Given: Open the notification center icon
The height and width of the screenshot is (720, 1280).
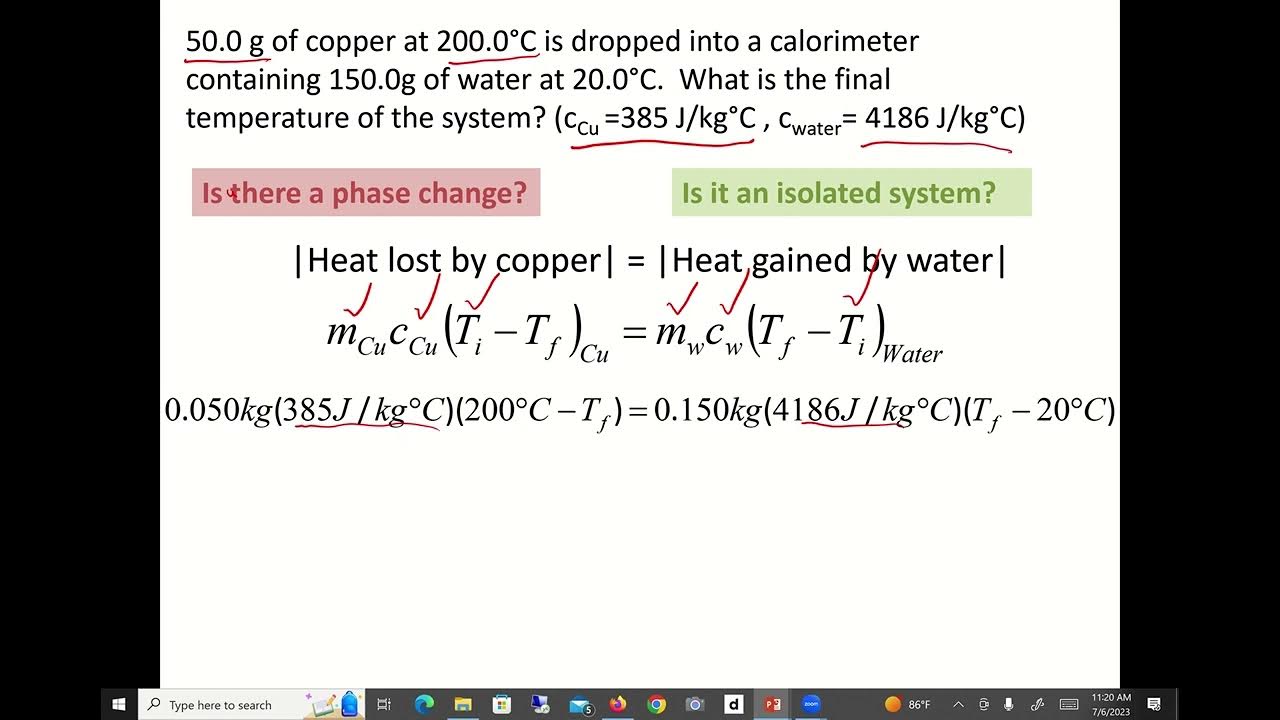Looking at the screenshot, I should pos(1154,704).
